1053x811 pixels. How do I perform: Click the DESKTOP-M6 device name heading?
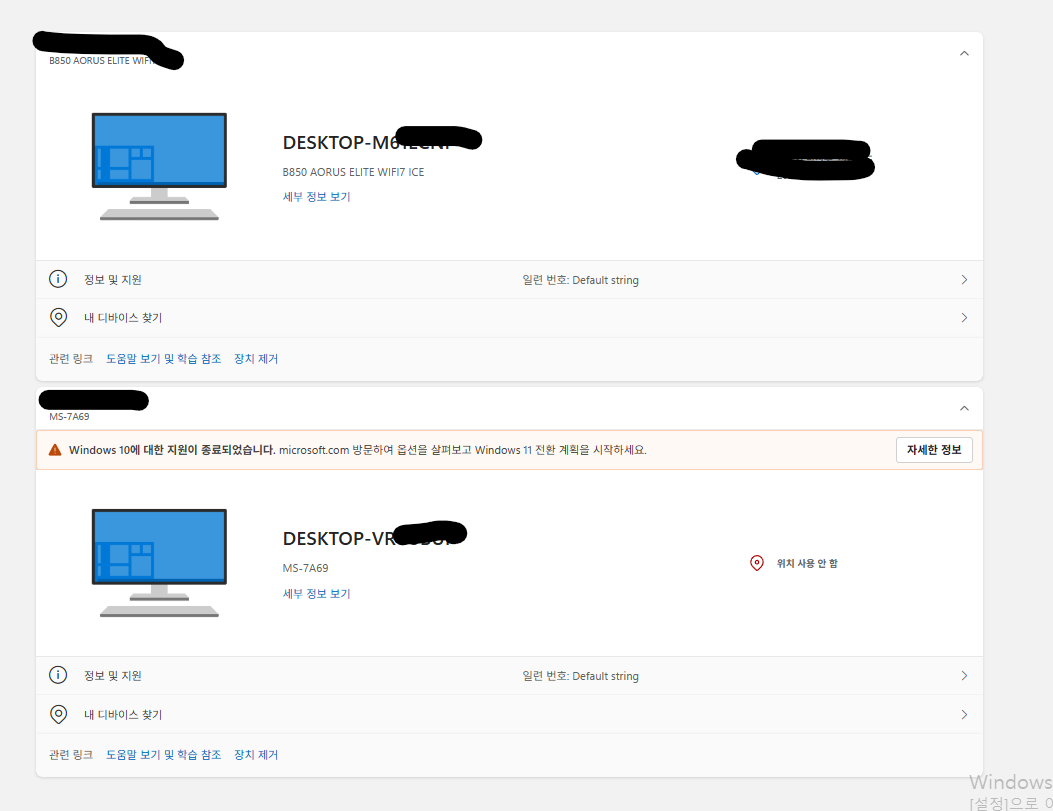tap(367, 142)
